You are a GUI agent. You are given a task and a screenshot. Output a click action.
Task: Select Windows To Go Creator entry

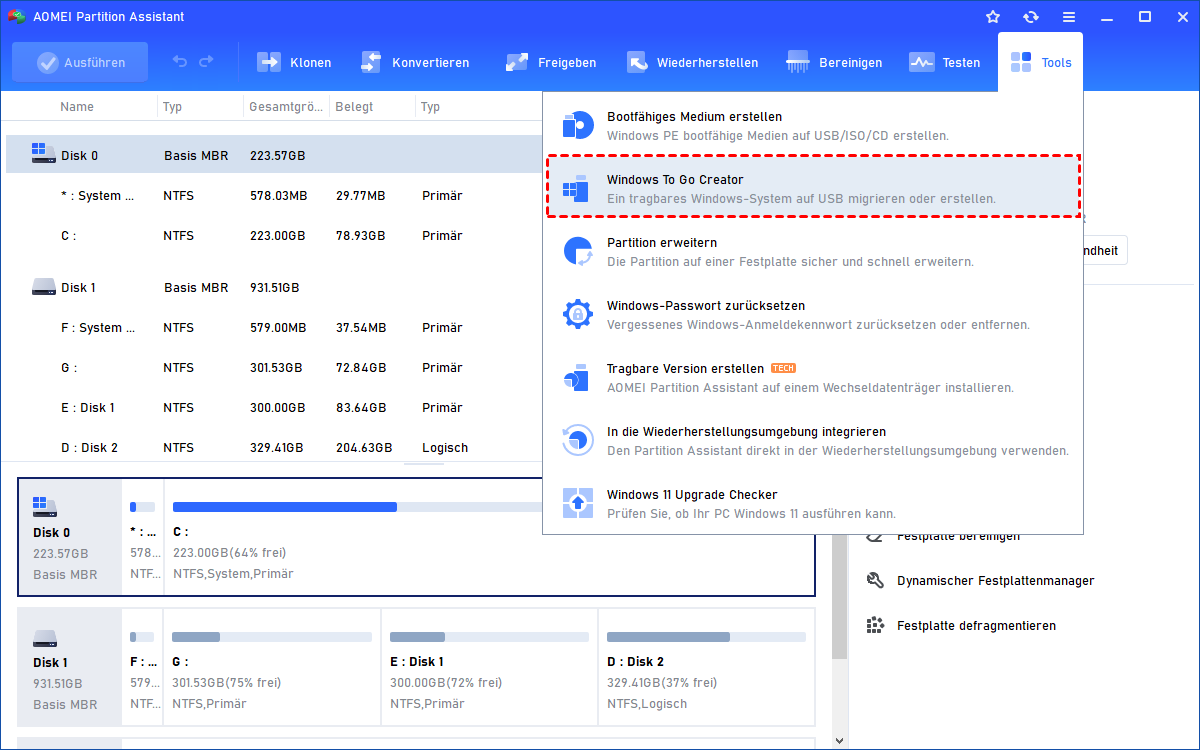(813, 189)
